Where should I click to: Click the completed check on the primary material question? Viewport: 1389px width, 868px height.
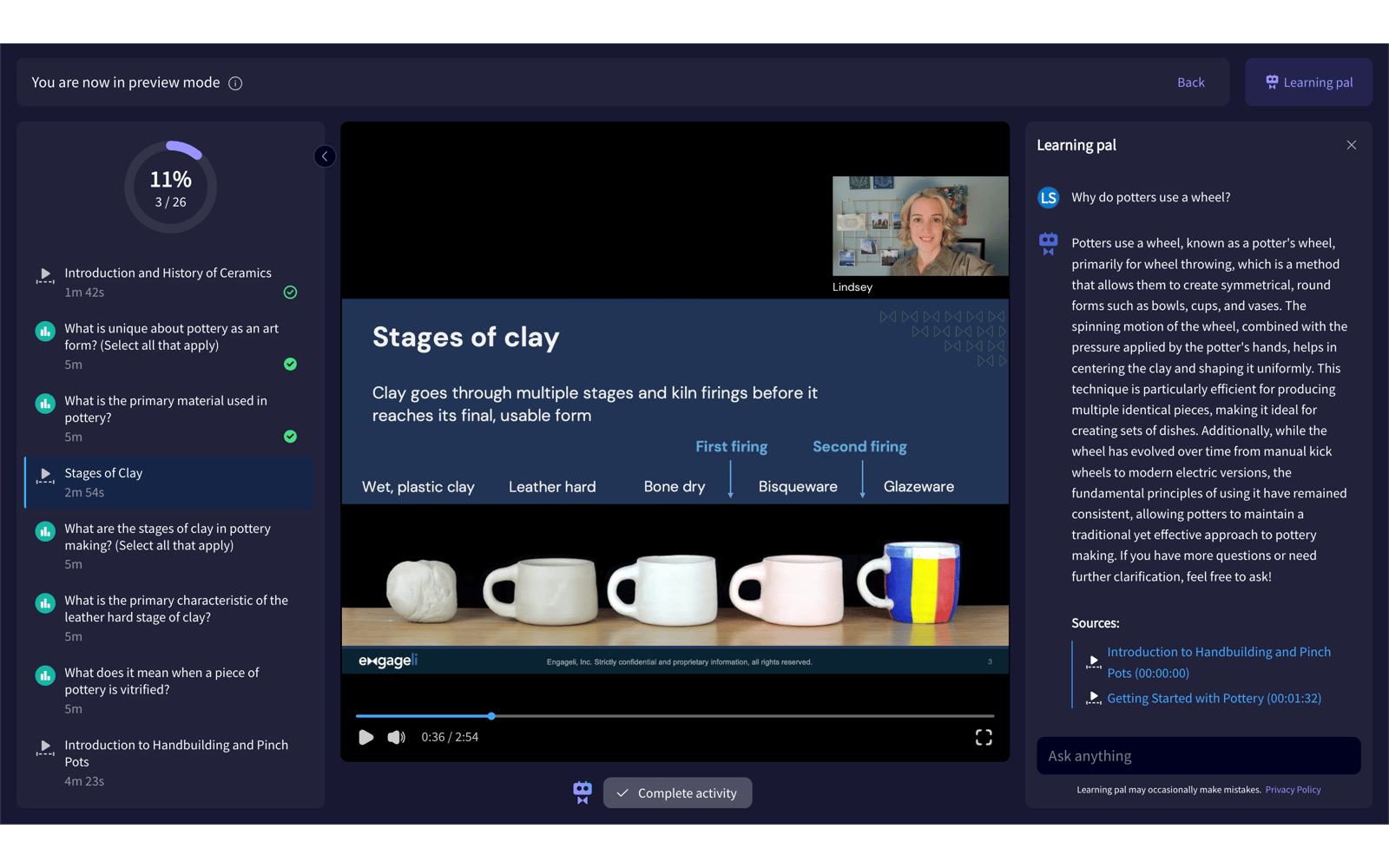(290, 436)
